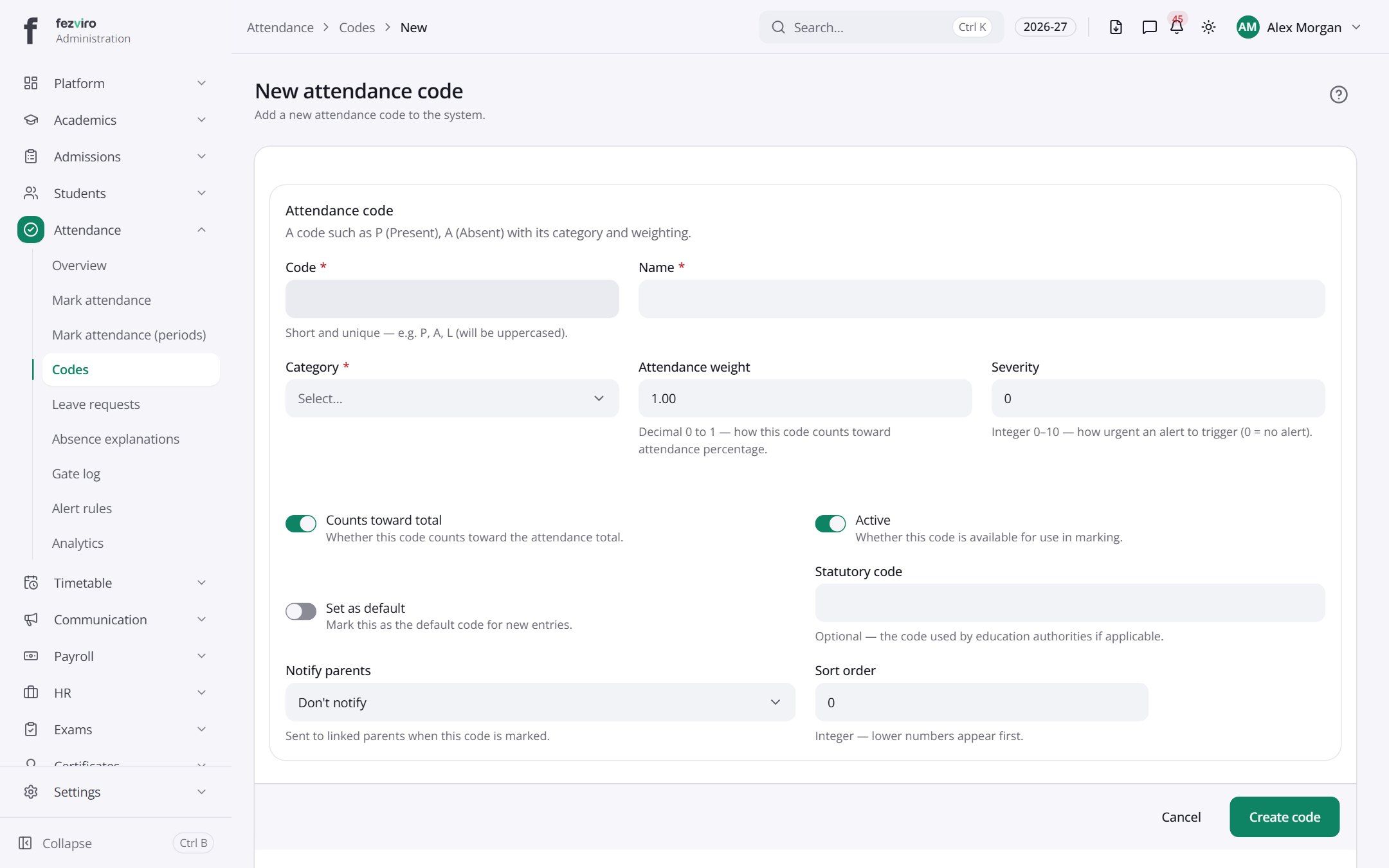Disable the Counts toward total toggle

[301, 523]
